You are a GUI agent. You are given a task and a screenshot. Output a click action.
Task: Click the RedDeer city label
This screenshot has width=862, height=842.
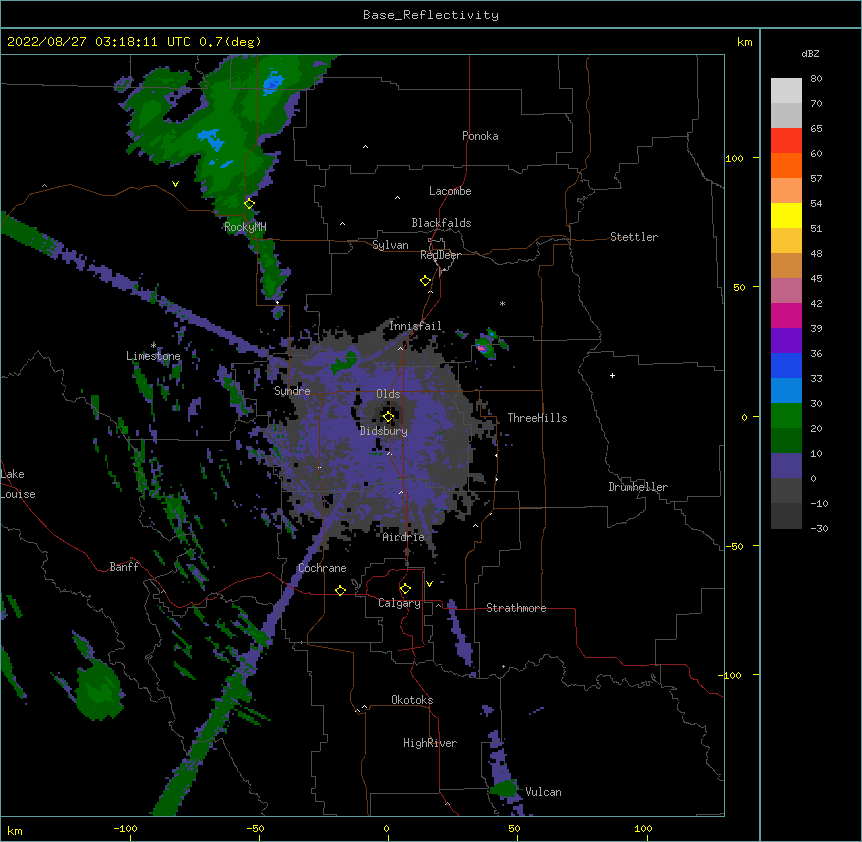pos(440,255)
